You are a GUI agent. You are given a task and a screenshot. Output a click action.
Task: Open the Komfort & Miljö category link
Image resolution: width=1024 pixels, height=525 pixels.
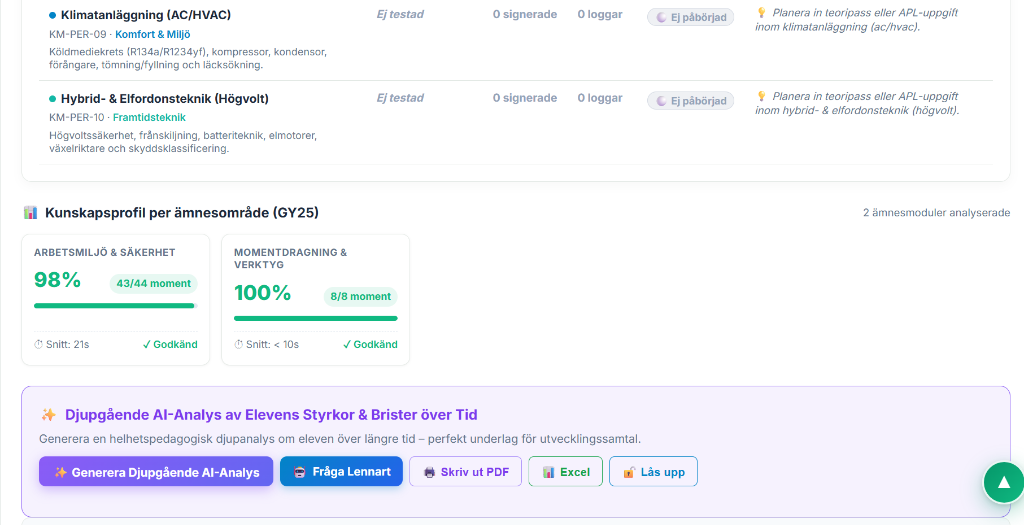pos(153,34)
